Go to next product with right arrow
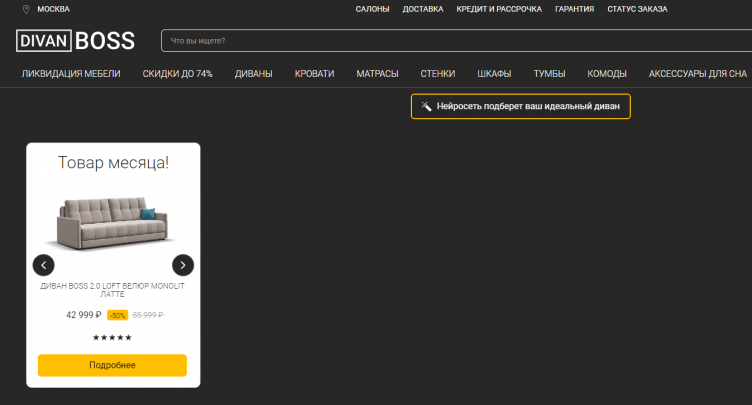Viewport: 752px width, 405px height. click(x=182, y=265)
